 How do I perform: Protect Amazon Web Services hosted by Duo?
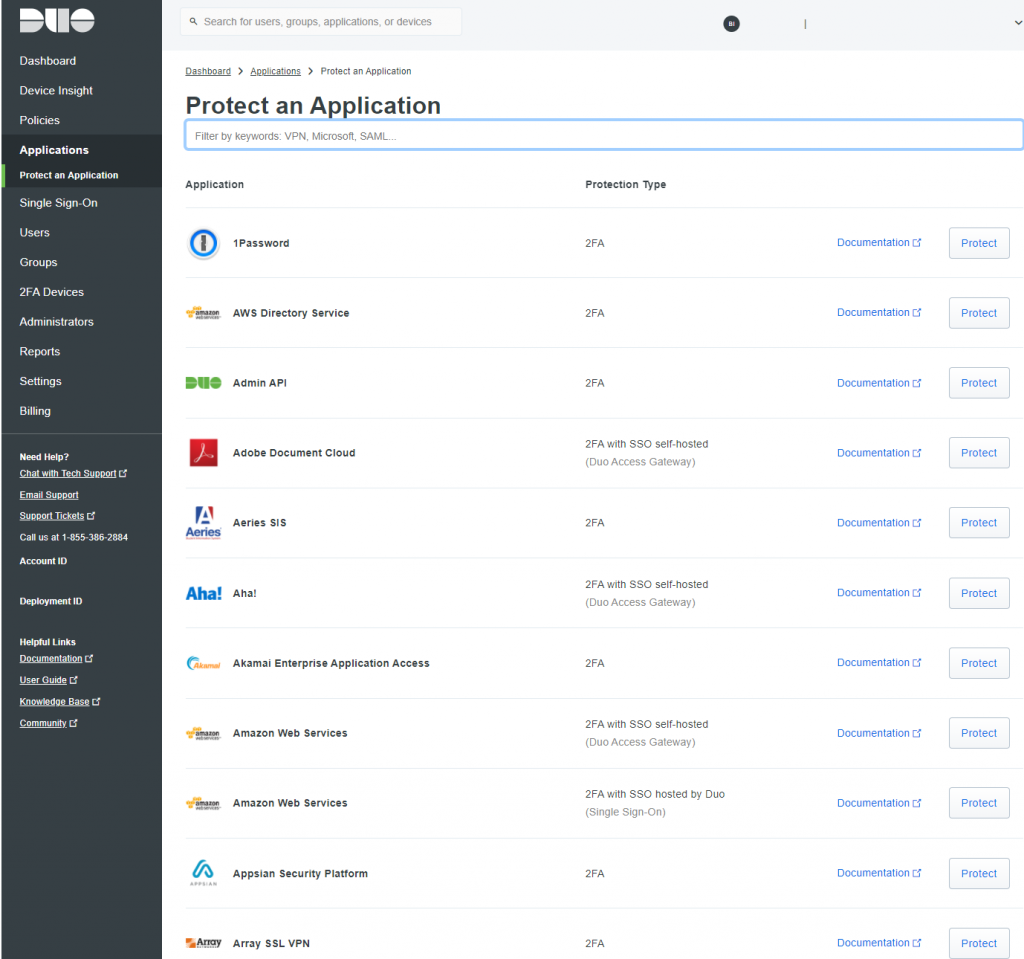(979, 803)
